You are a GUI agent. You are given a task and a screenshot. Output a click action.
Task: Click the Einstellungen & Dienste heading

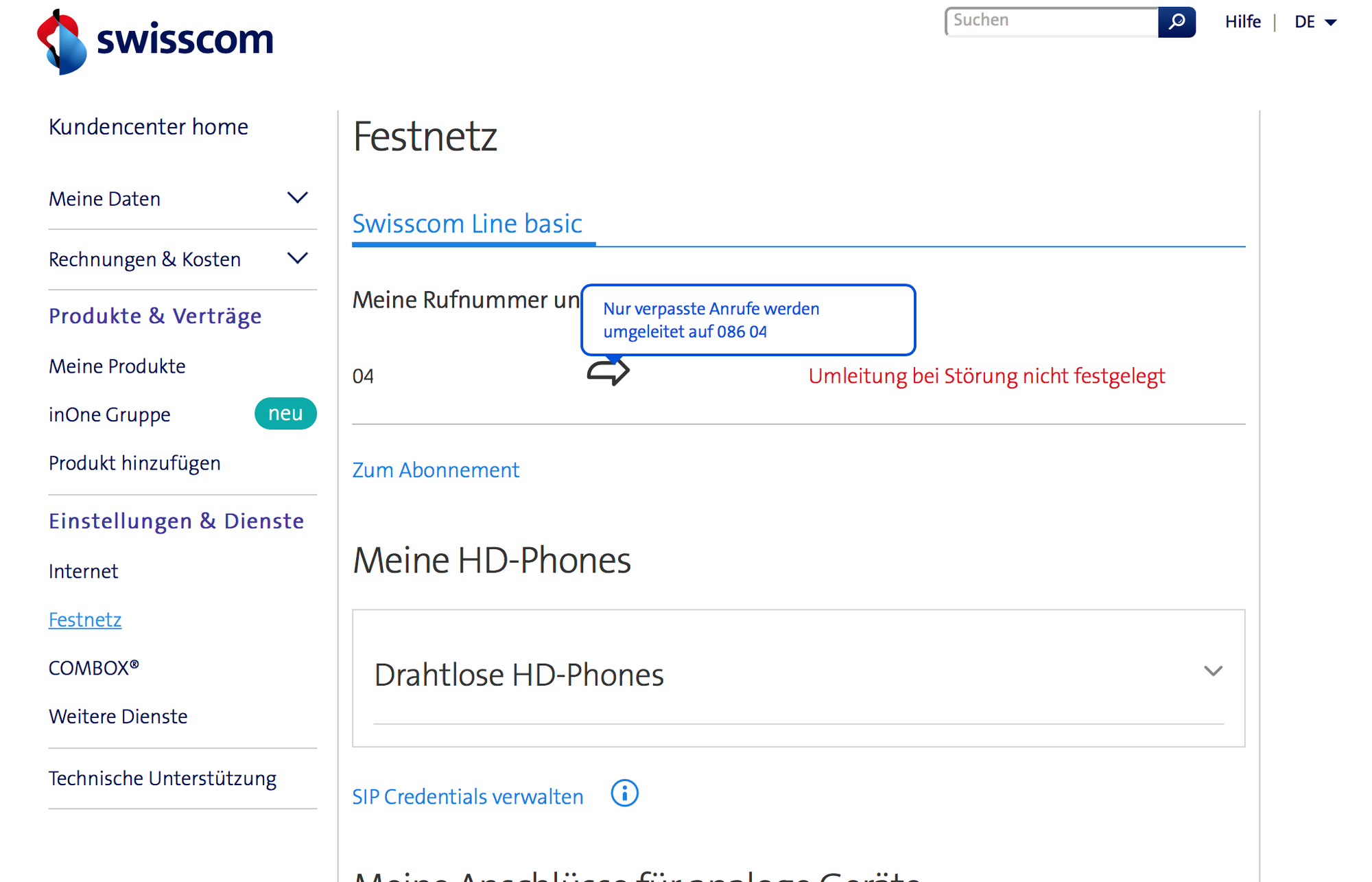point(176,521)
